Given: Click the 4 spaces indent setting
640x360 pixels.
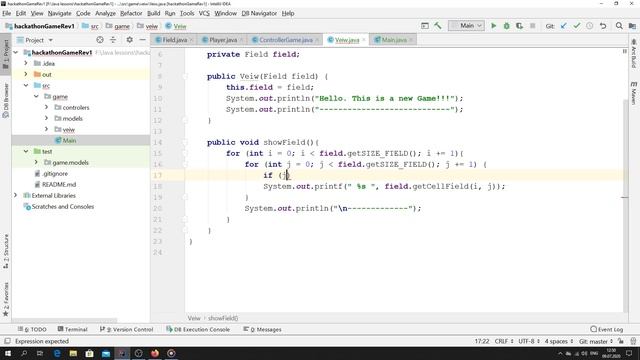Looking at the screenshot, I should 559,341.
